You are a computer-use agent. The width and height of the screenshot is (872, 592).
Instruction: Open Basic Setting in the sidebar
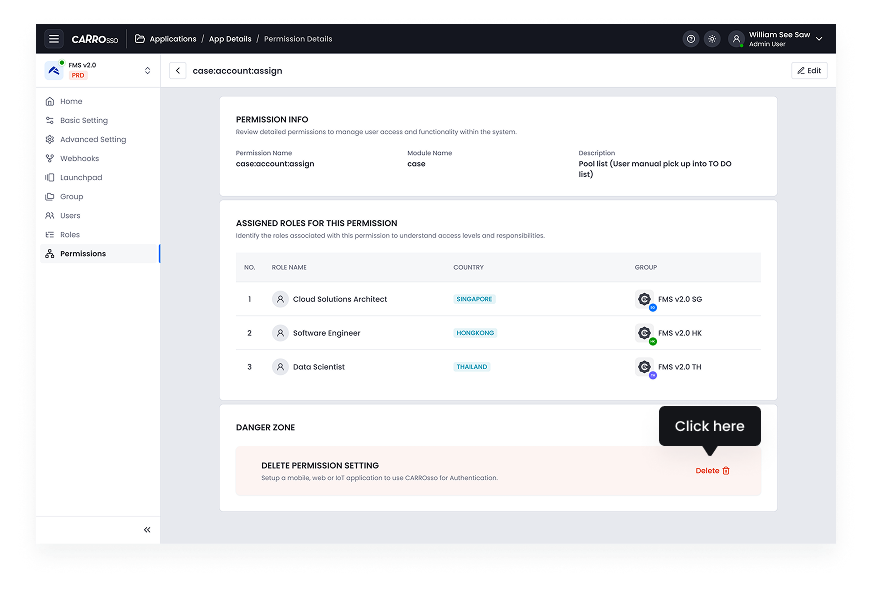(x=83, y=121)
